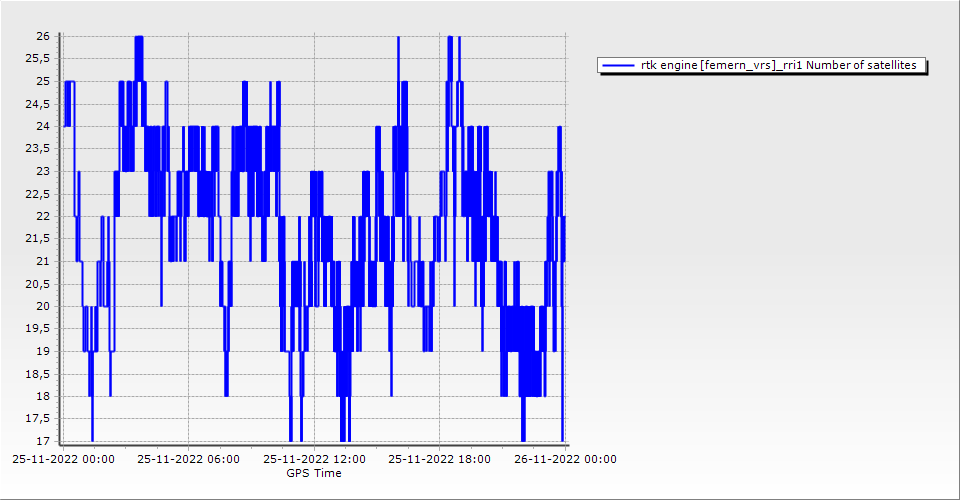
Task: Click the '19' y-axis tick label
Action: click(43, 351)
